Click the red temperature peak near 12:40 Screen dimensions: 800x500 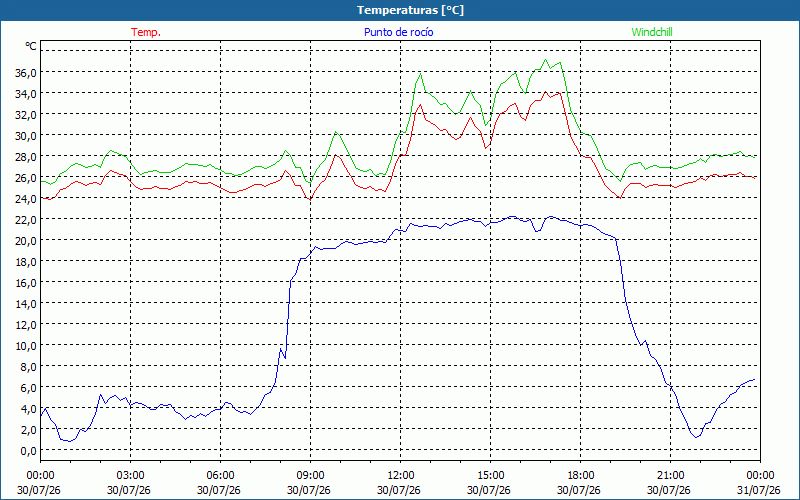(x=420, y=105)
